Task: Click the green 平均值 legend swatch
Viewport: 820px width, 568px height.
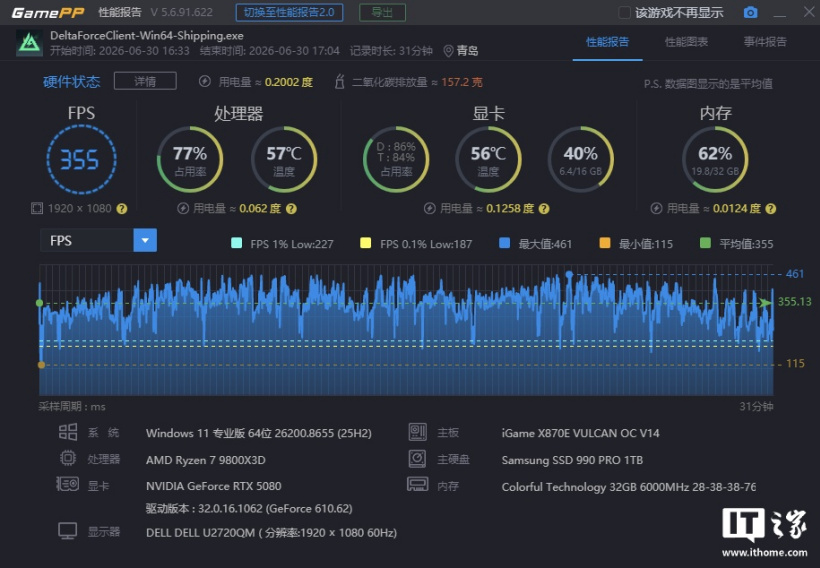Action: click(x=705, y=243)
